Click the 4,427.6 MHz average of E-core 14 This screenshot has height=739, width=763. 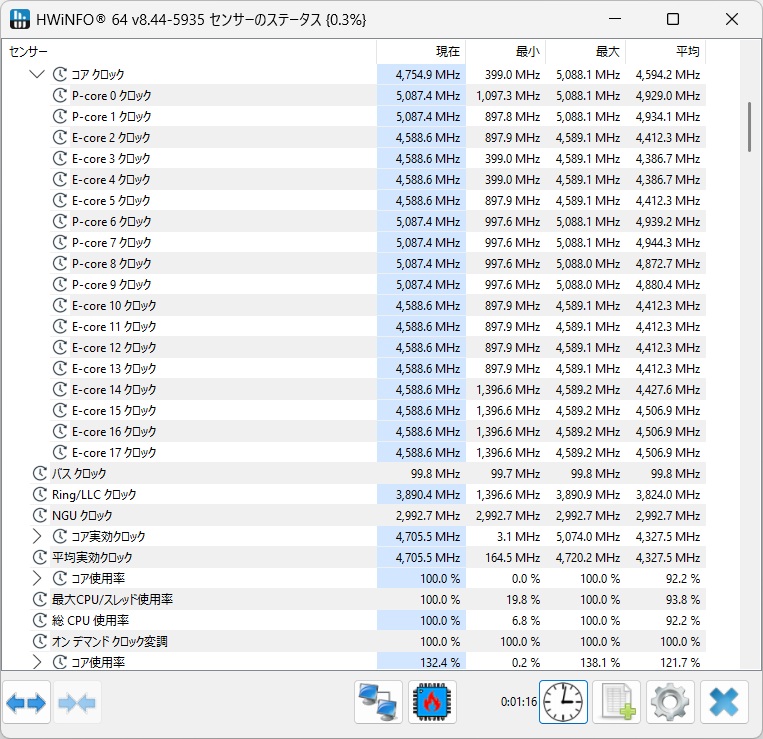(x=668, y=389)
